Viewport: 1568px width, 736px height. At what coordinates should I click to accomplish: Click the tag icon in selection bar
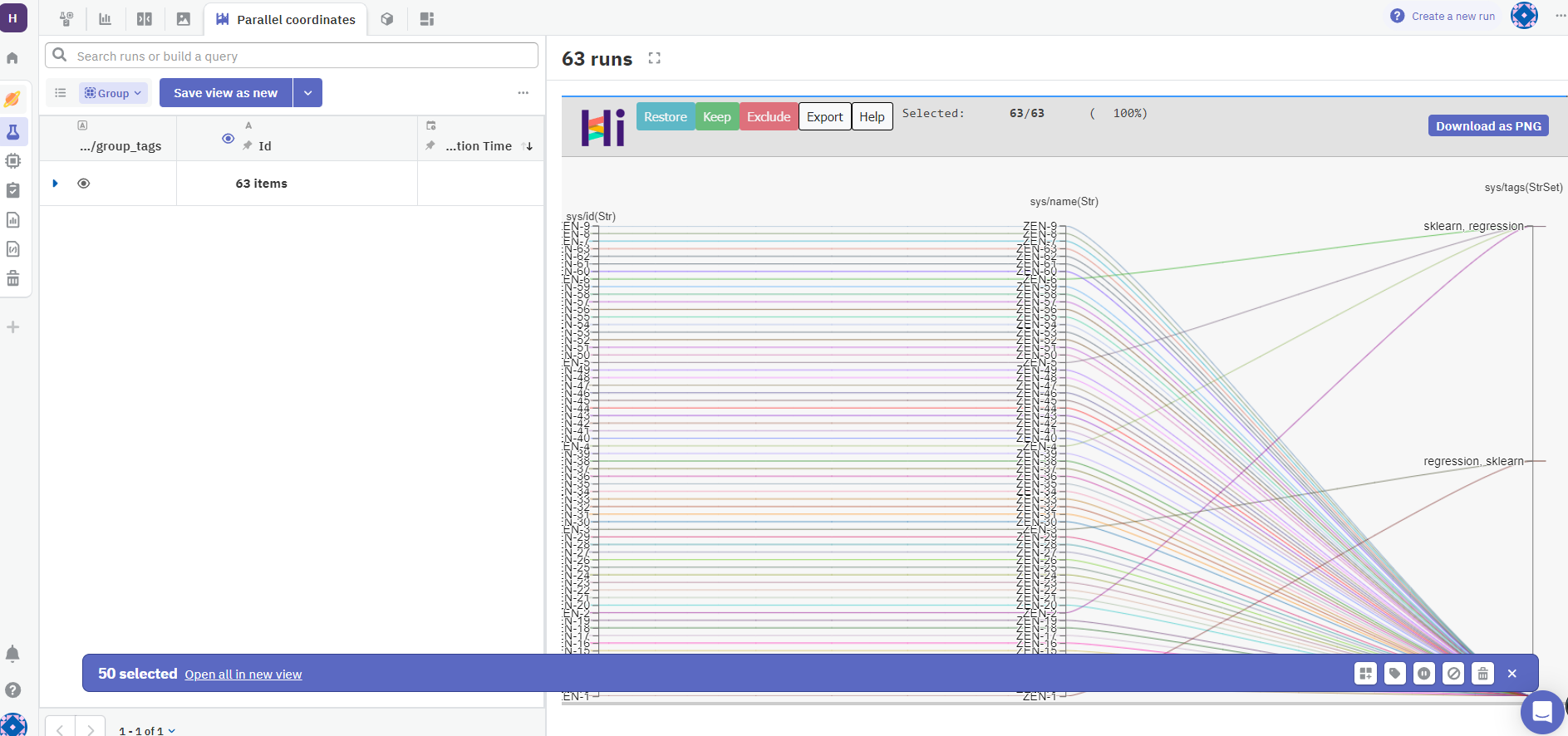tap(1395, 674)
